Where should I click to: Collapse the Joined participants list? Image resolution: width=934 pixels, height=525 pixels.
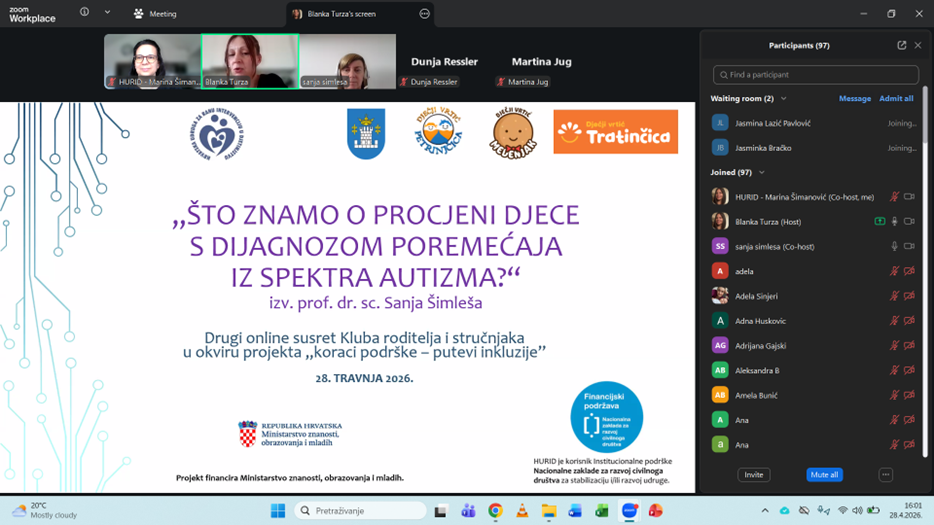point(761,173)
